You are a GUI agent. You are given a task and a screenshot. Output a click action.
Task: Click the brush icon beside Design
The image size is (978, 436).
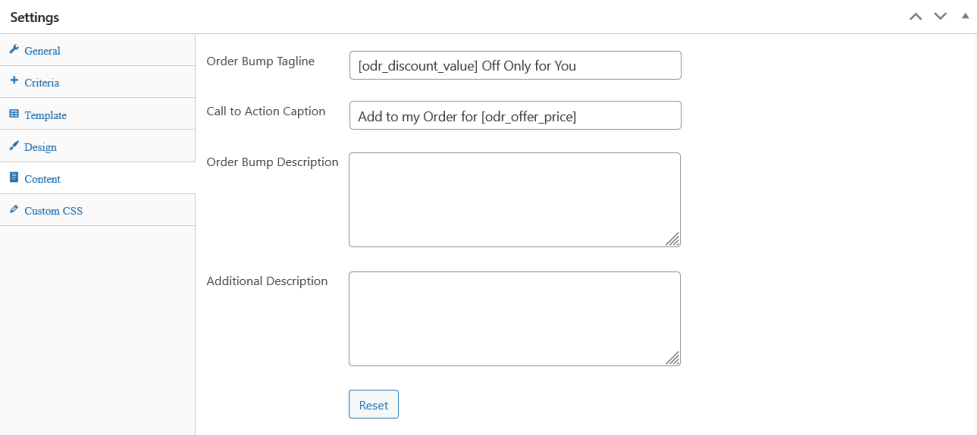tap(14, 146)
